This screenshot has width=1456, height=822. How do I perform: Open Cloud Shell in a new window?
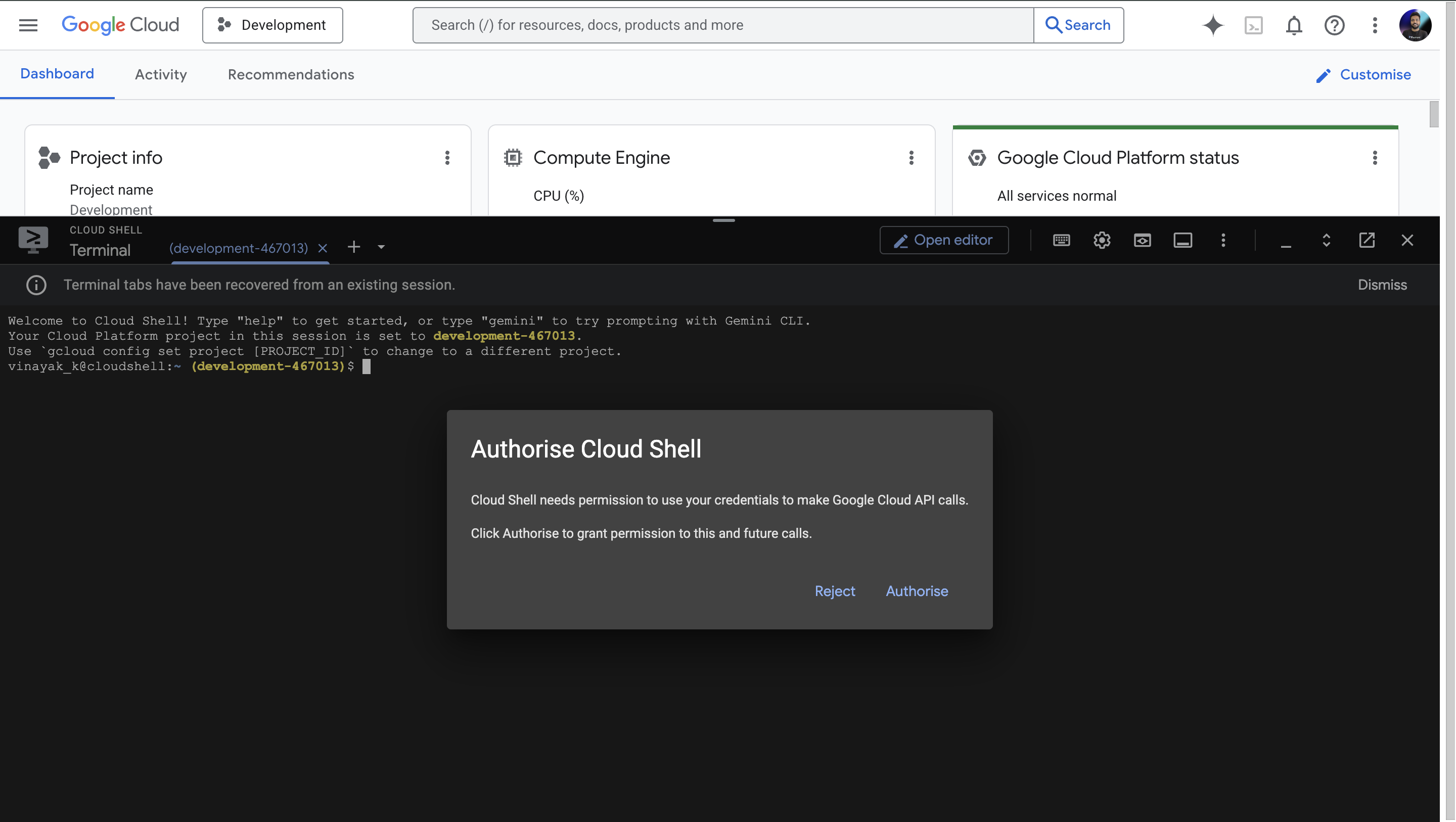(1367, 240)
